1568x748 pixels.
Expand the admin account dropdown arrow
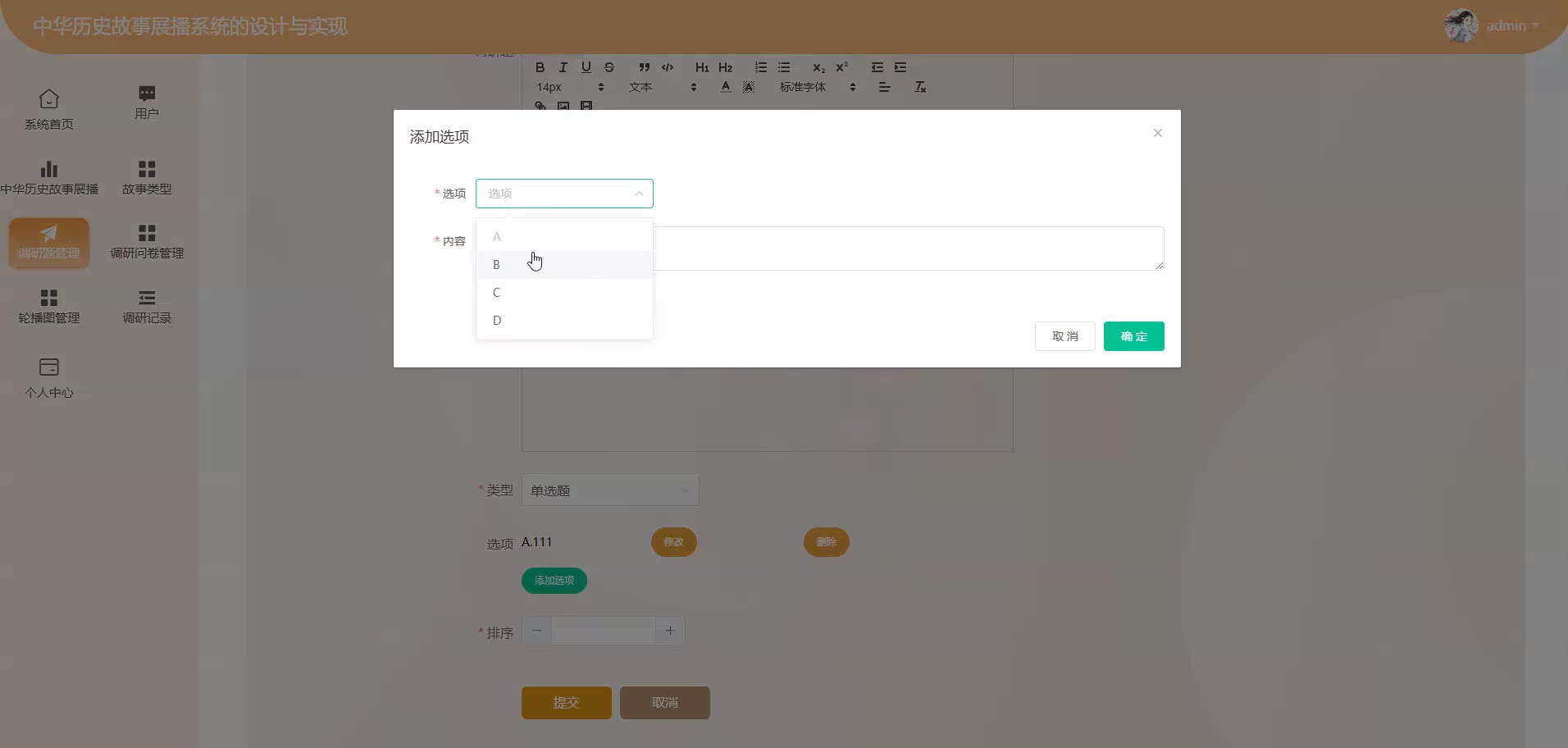(1536, 25)
